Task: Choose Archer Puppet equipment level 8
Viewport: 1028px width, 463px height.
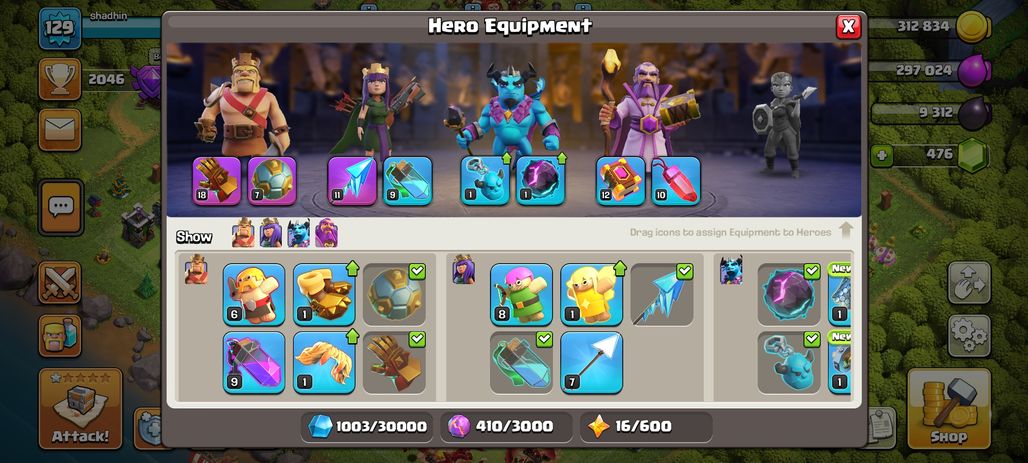Action: click(521, 294)
